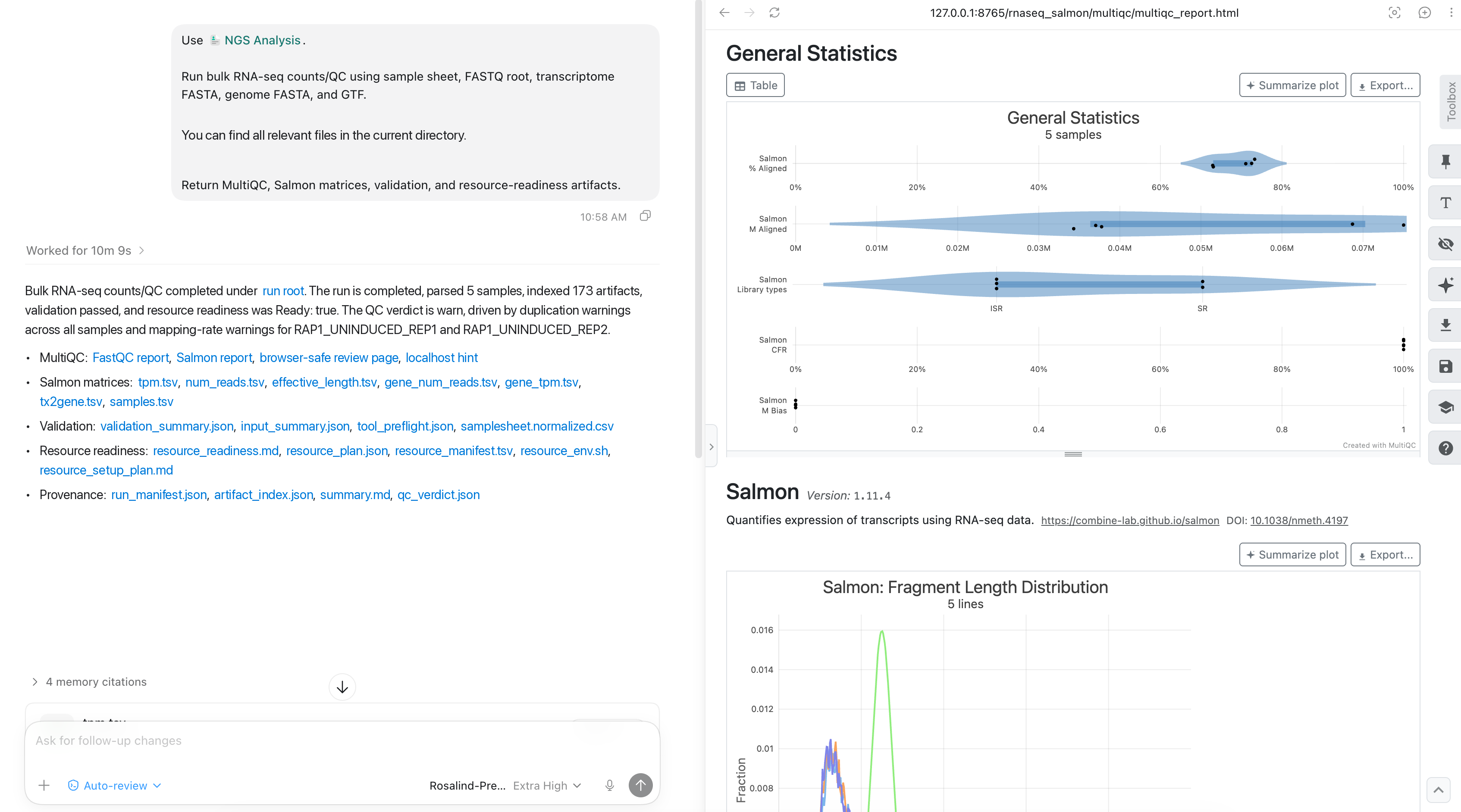This screenshot has width=1461, height=812.
Task: Open the help question mark icon
Action: coord(1445,448)
